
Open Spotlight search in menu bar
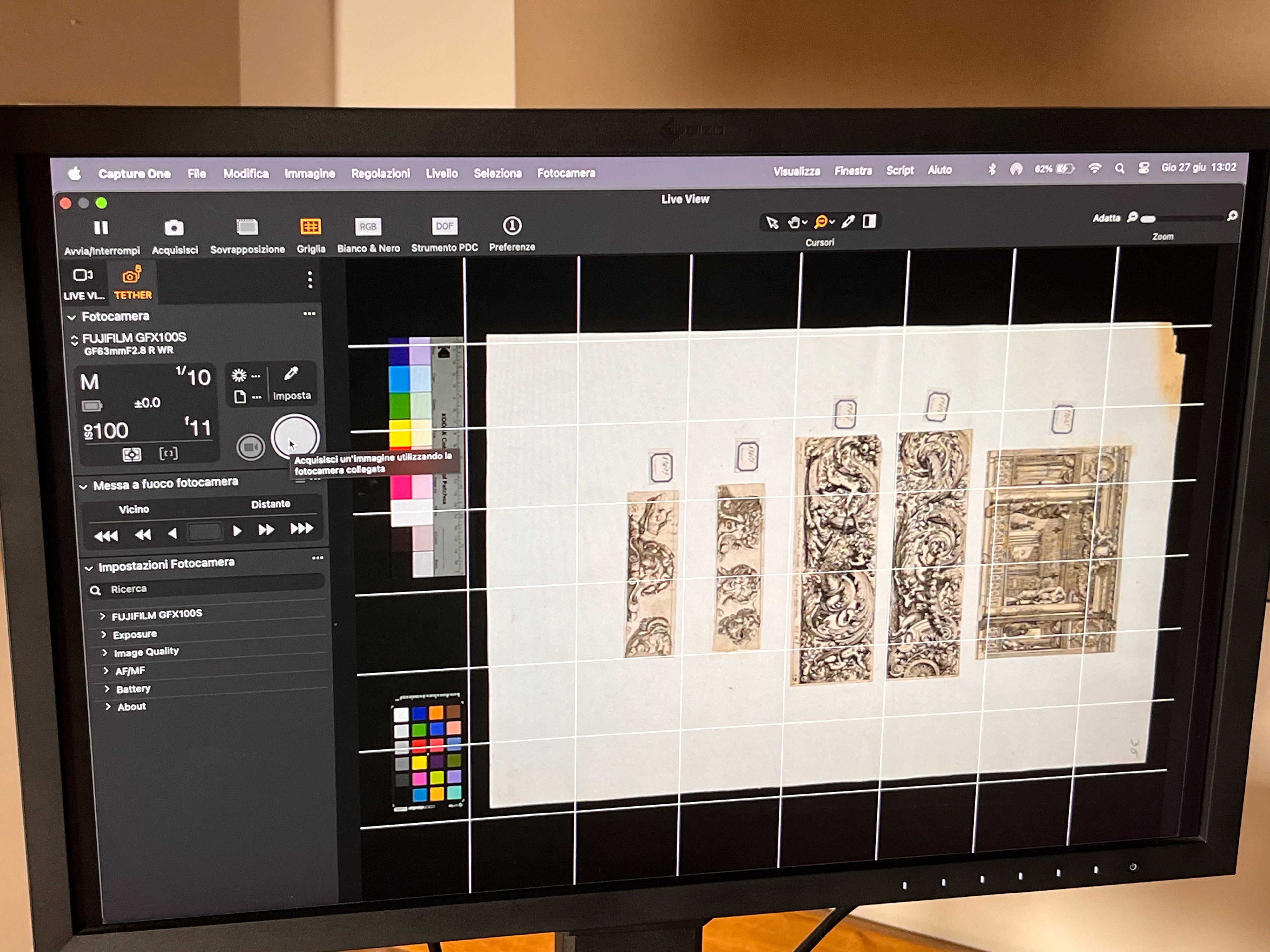tap(1119, 168)
